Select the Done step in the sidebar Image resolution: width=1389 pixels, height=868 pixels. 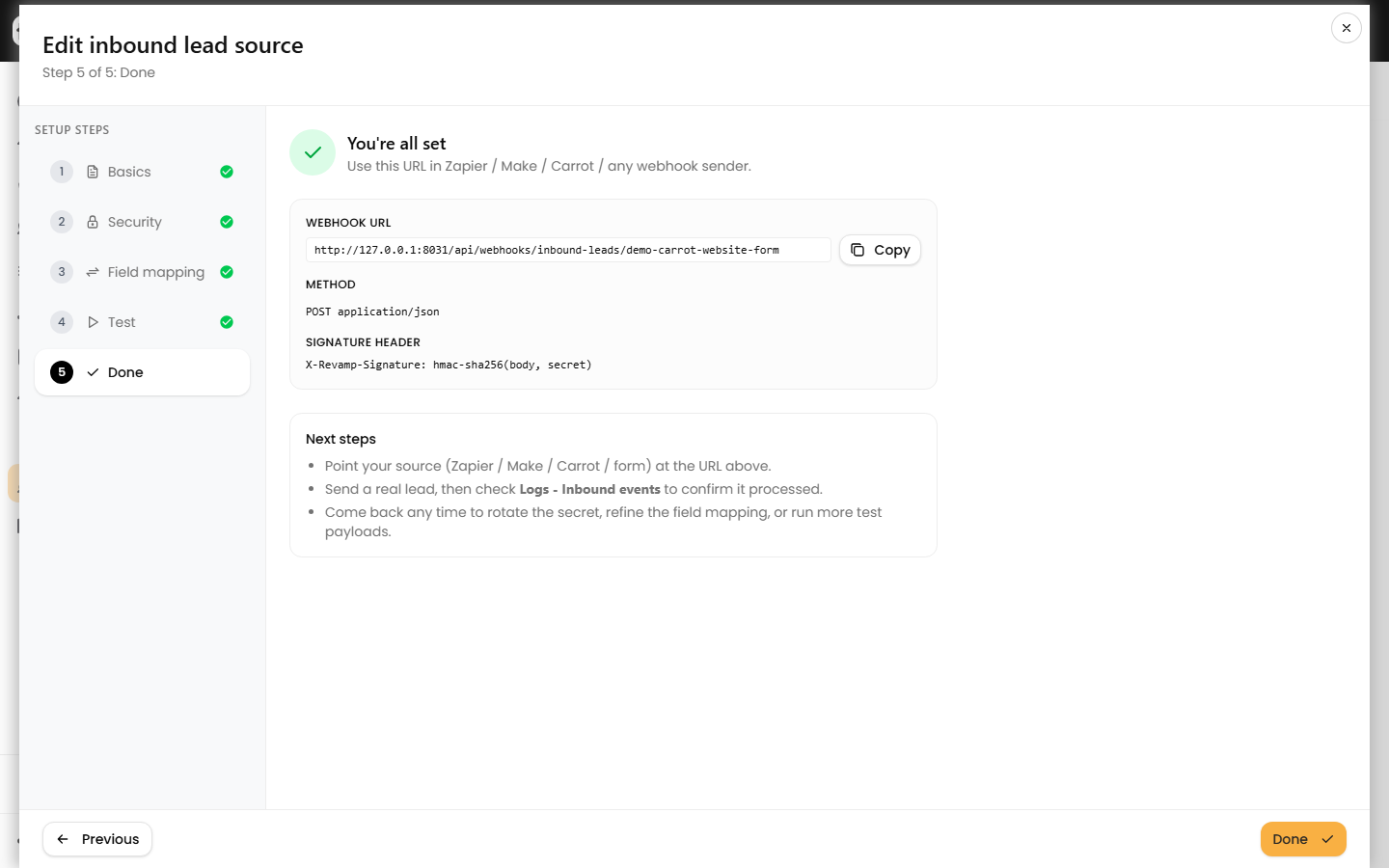[142, 372]
